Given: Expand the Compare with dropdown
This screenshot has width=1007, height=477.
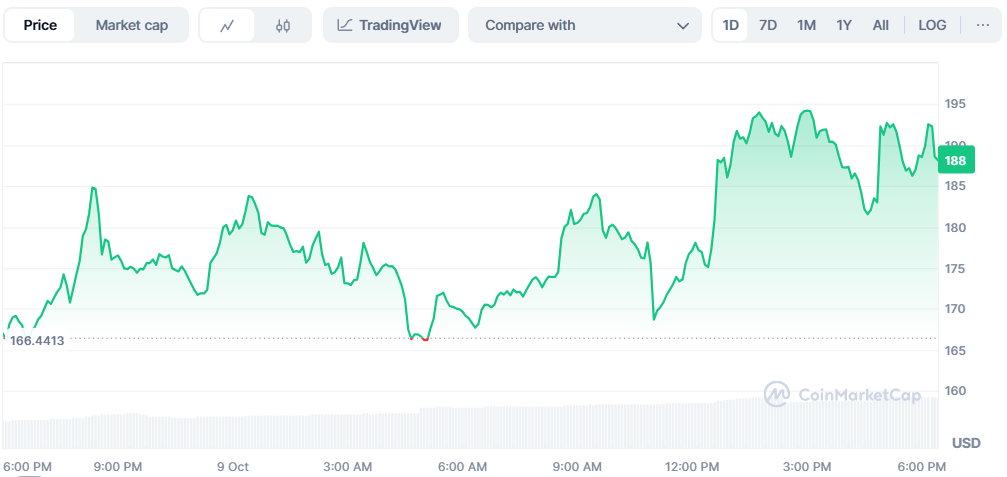Looking at the screenshot, I should pos(584,26).
